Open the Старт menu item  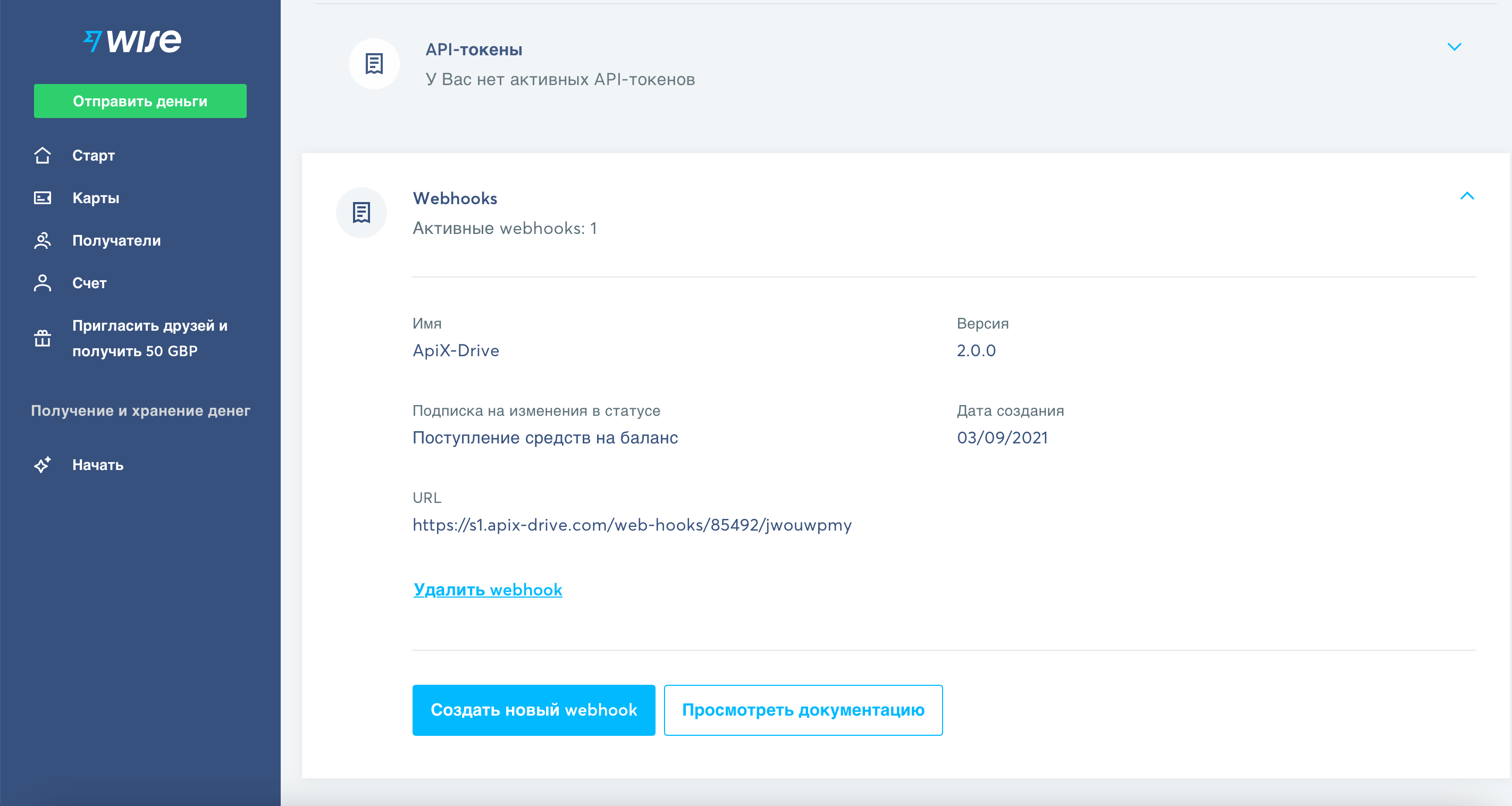click(94, 156)
